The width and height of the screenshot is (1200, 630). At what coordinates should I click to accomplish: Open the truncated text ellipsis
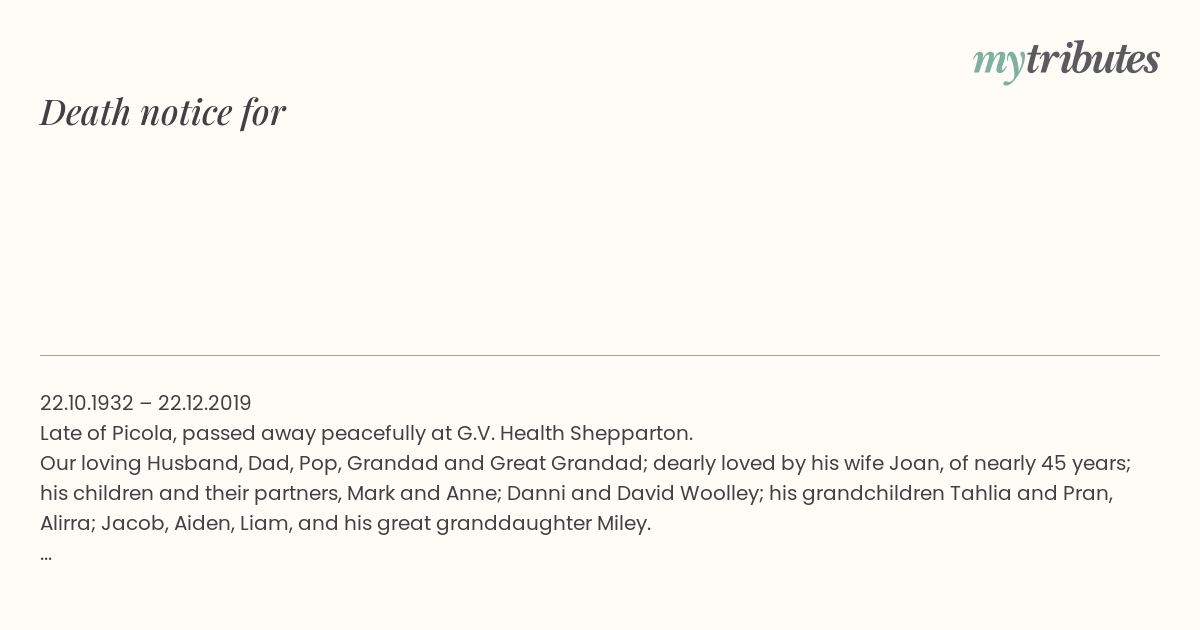pyautogui.click(x=46, y=556)
